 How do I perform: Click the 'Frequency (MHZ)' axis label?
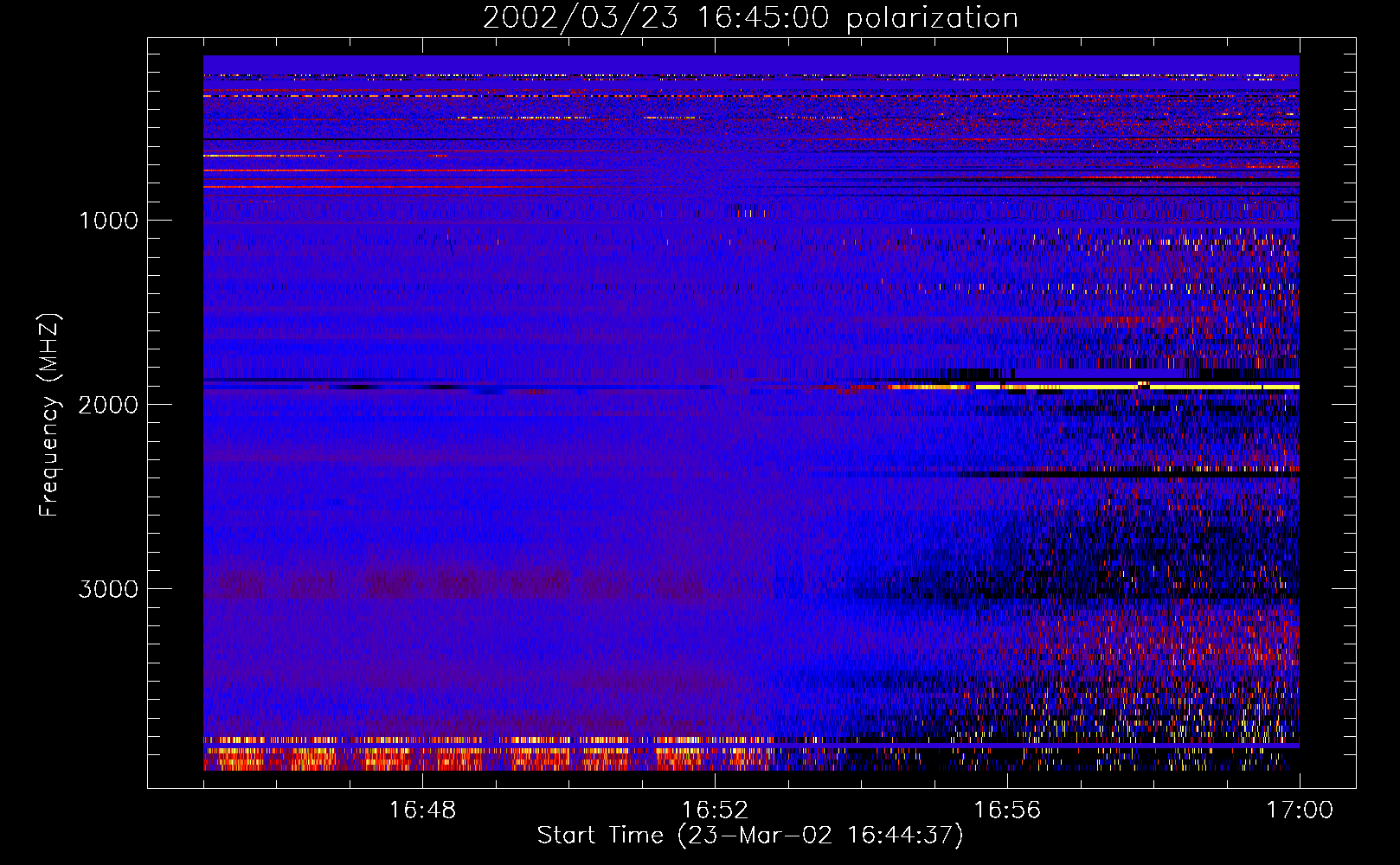click(49, 415)
